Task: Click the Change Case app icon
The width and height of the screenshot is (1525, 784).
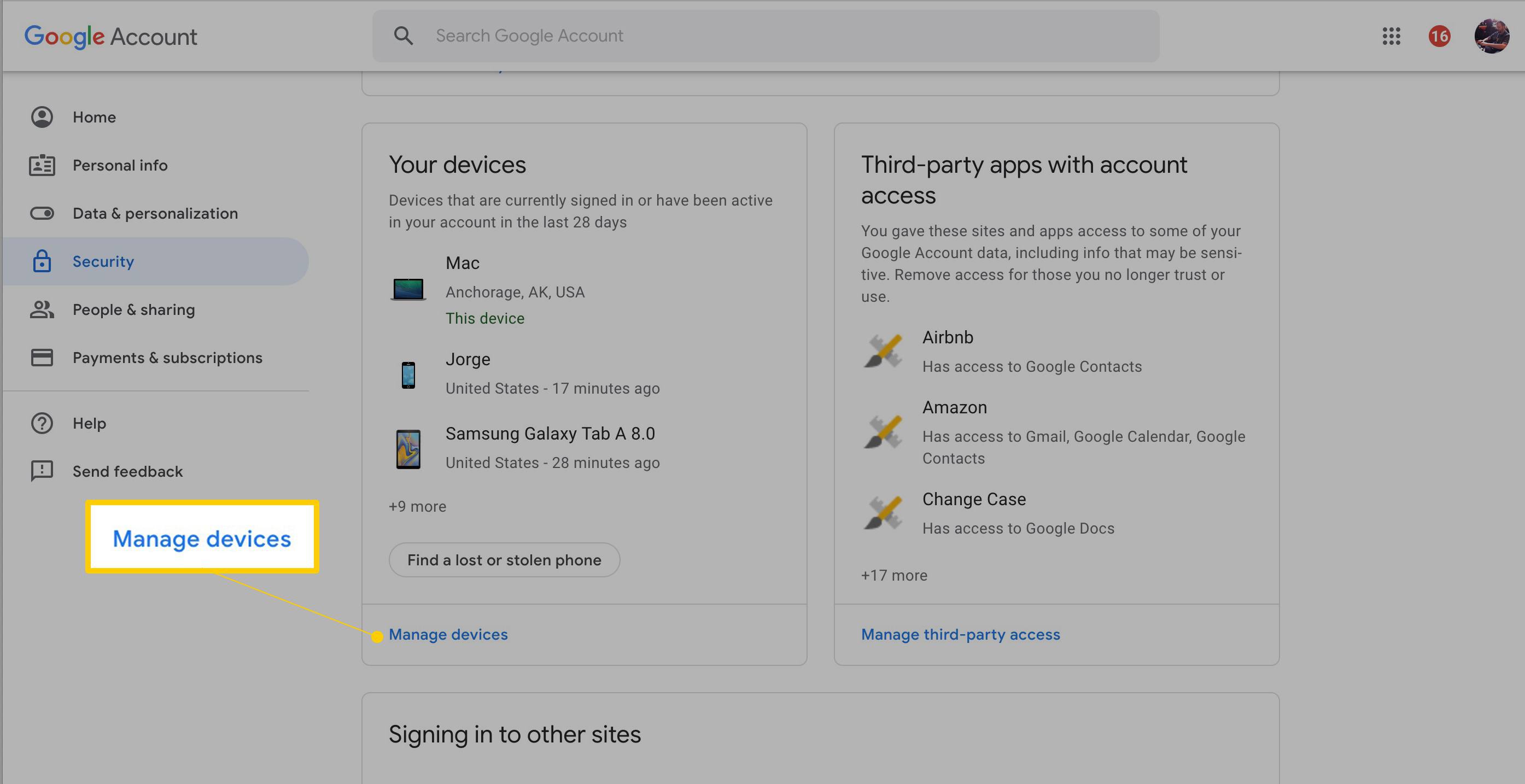Action: click(883, 513)
